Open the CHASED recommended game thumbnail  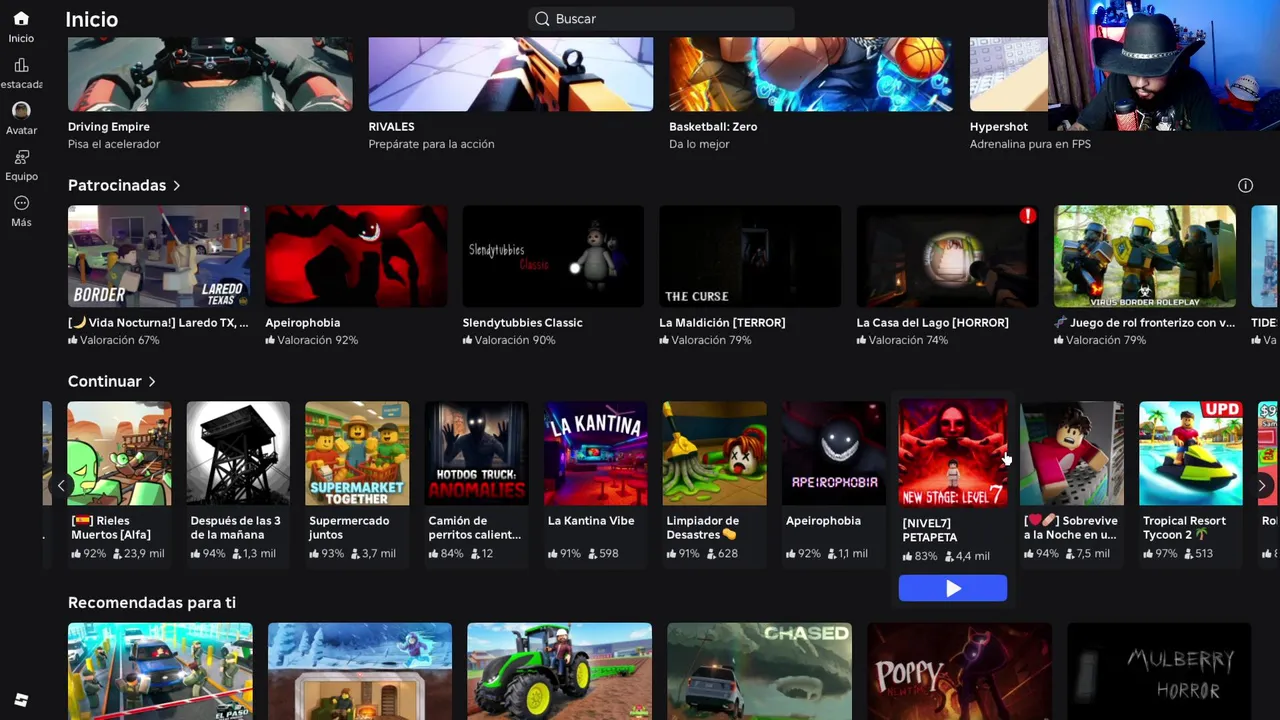[x=759, y=671]
